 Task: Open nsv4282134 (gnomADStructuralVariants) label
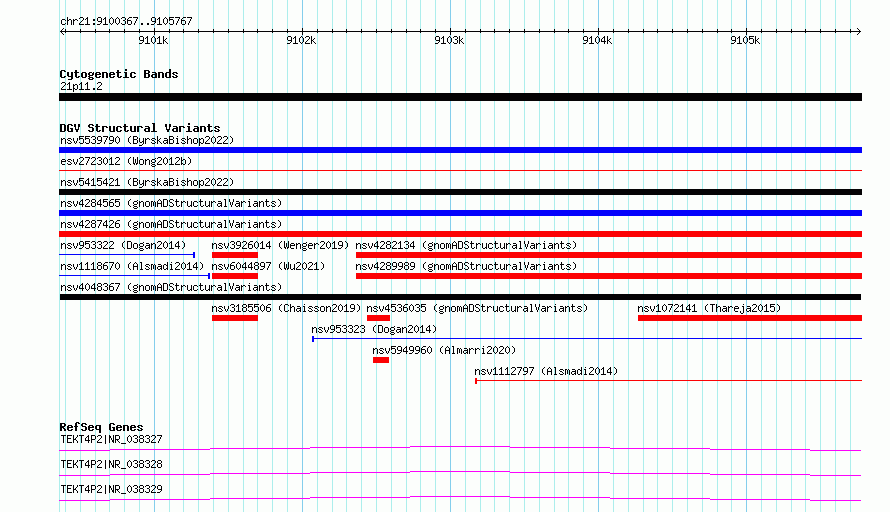click(x=466, y=245)
